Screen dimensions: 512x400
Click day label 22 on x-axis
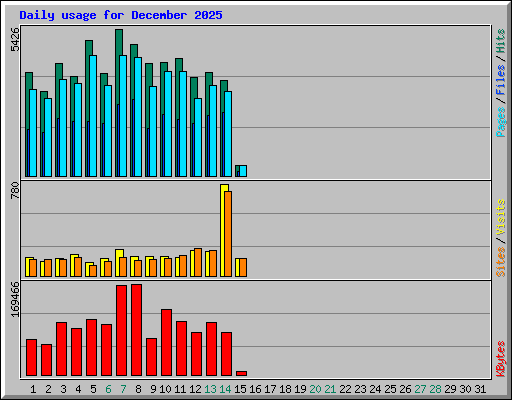pyautogui.click(x=345, y=389)
